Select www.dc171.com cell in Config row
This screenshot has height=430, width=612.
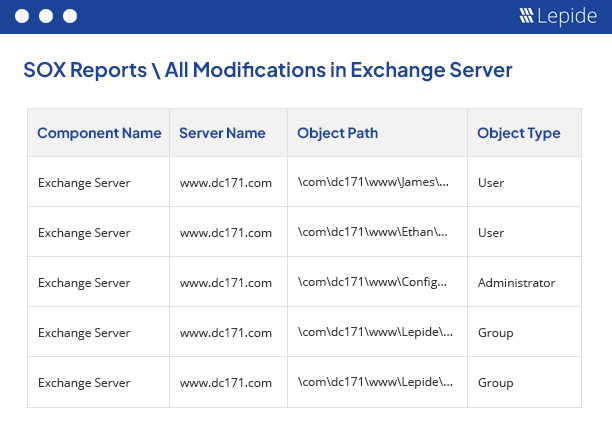coord(226,283)
